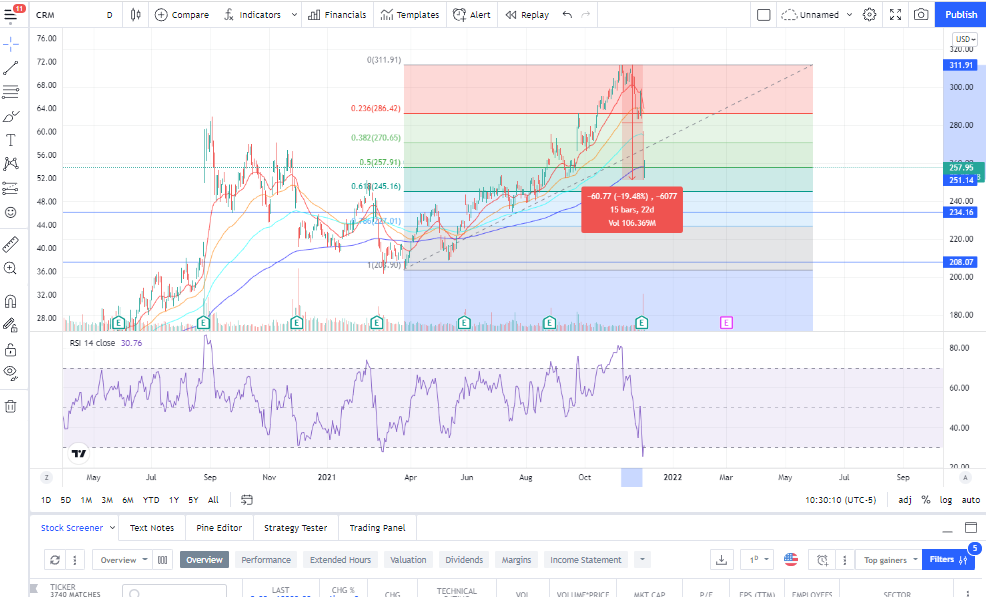The width and height of the screenshot is (986, 597).
Task: Set chart range to 1Y
Action: point(174,500)
